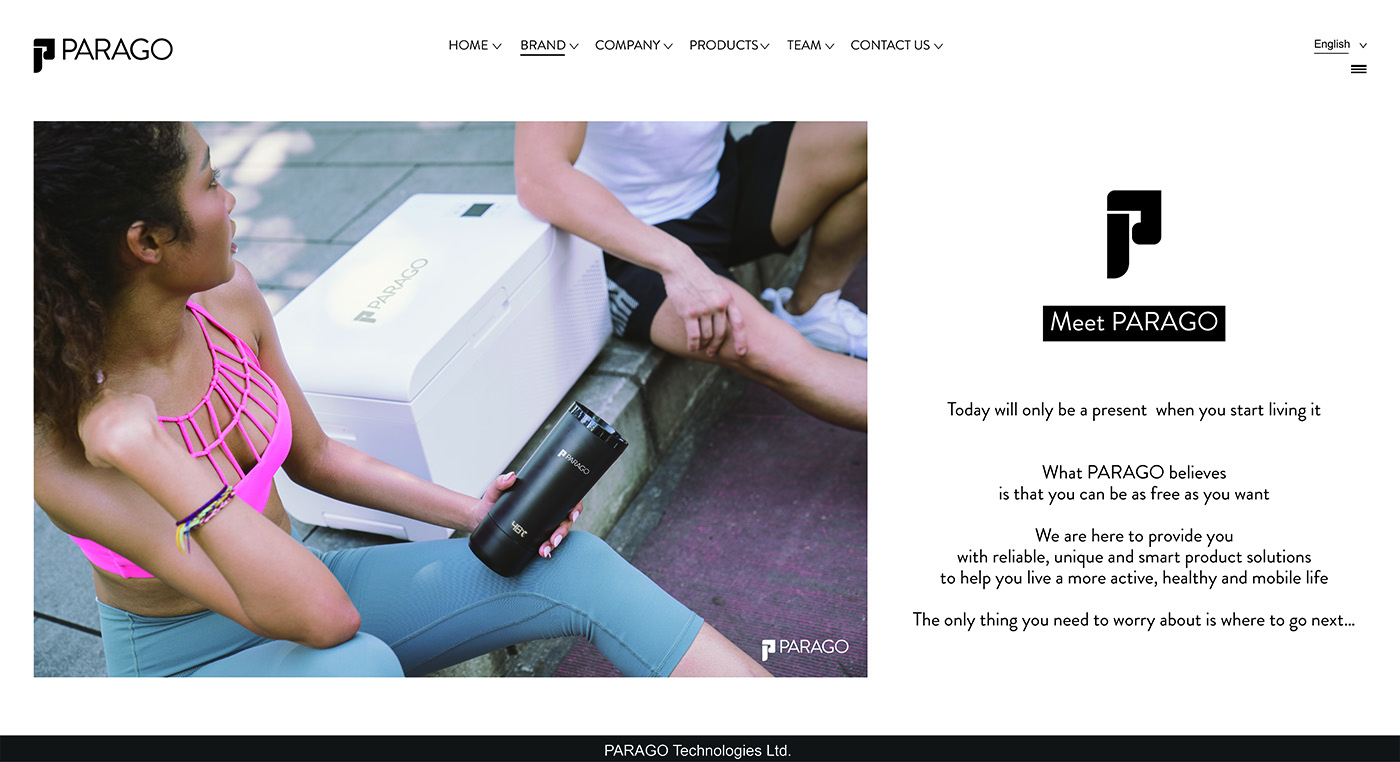Click the PARAGO logo in the header
Screen dimensions: 1400x762
103,54
